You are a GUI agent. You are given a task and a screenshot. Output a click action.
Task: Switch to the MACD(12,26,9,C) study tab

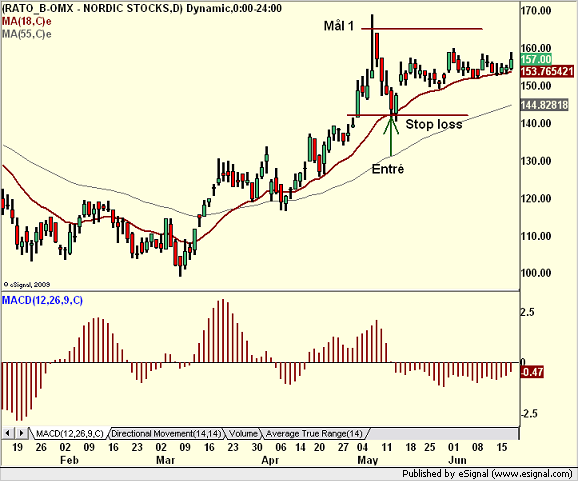(x=69, y=433)
